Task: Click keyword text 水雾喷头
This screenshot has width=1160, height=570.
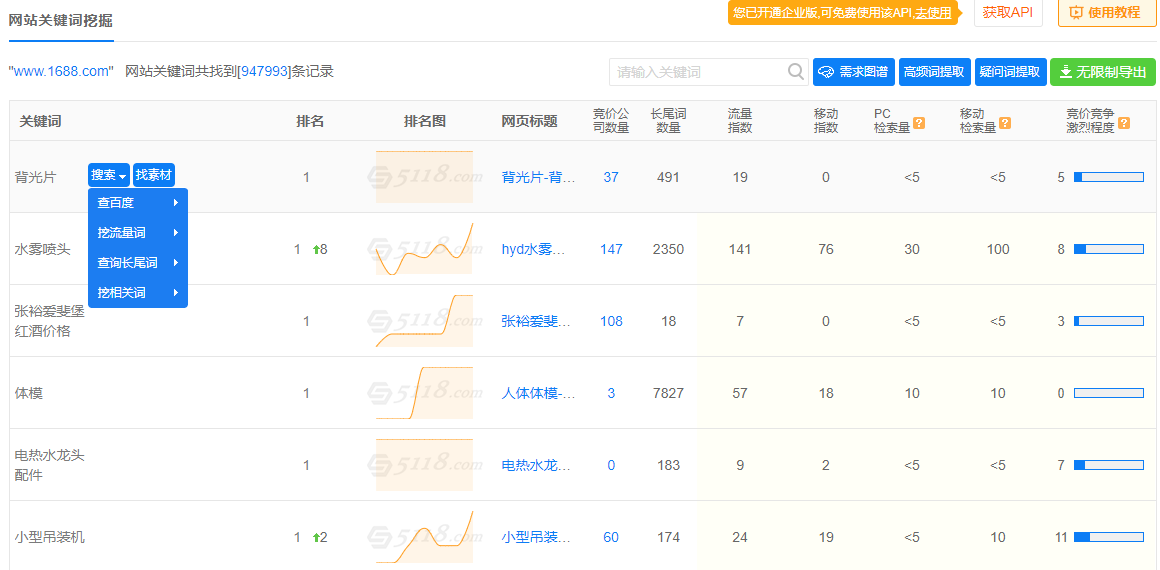Action: click(42, 249)
